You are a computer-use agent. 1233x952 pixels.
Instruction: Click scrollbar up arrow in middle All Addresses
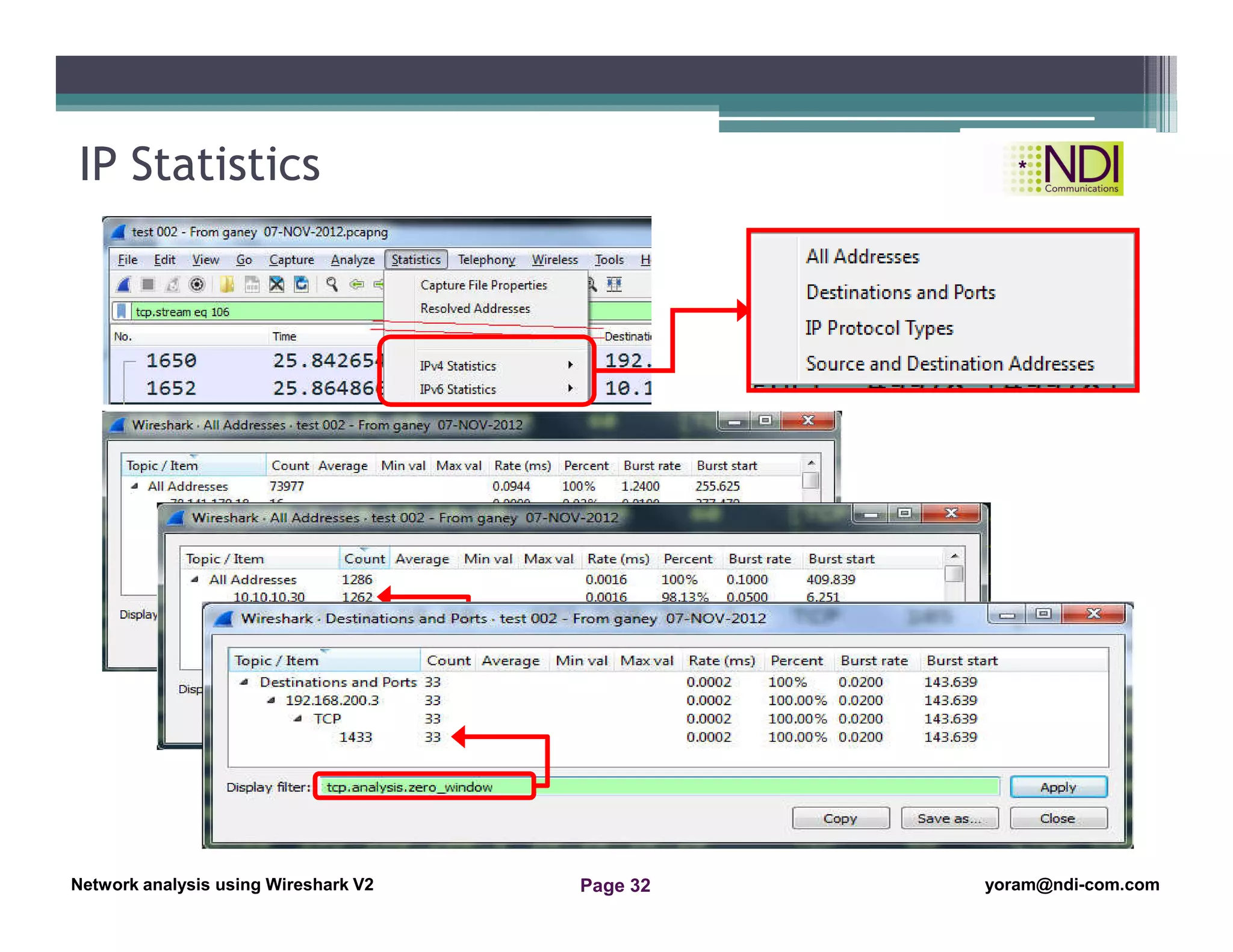pyautogui.click(x=954, y=556)
